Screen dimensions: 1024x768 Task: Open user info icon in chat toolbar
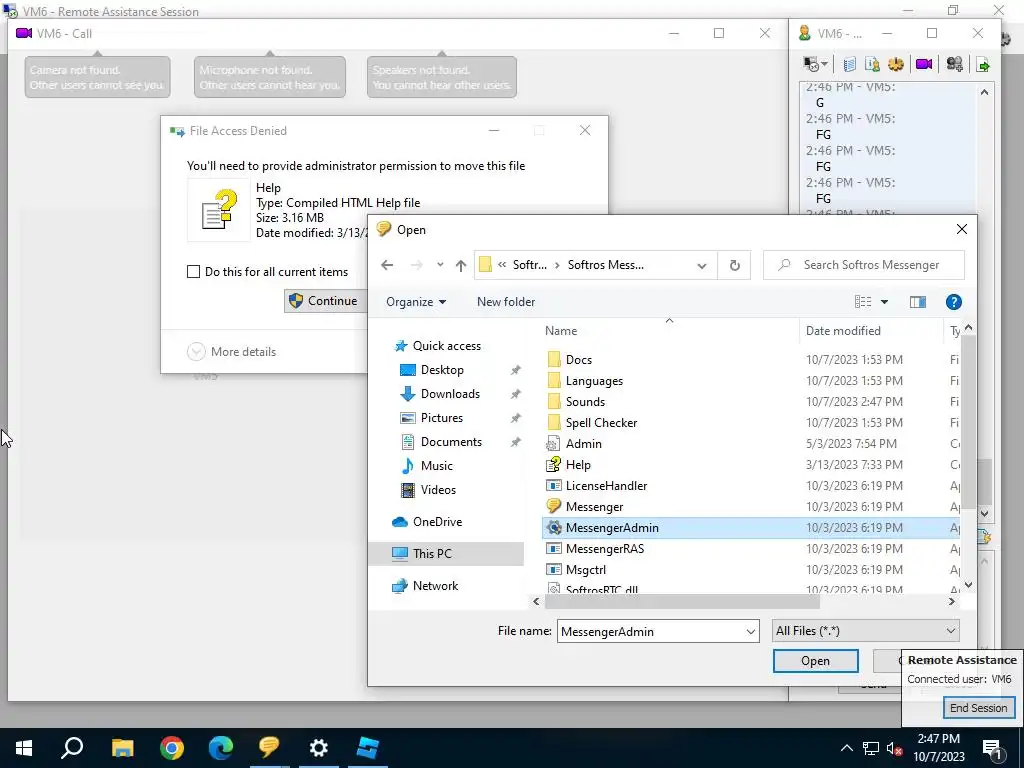click(872, 64)
